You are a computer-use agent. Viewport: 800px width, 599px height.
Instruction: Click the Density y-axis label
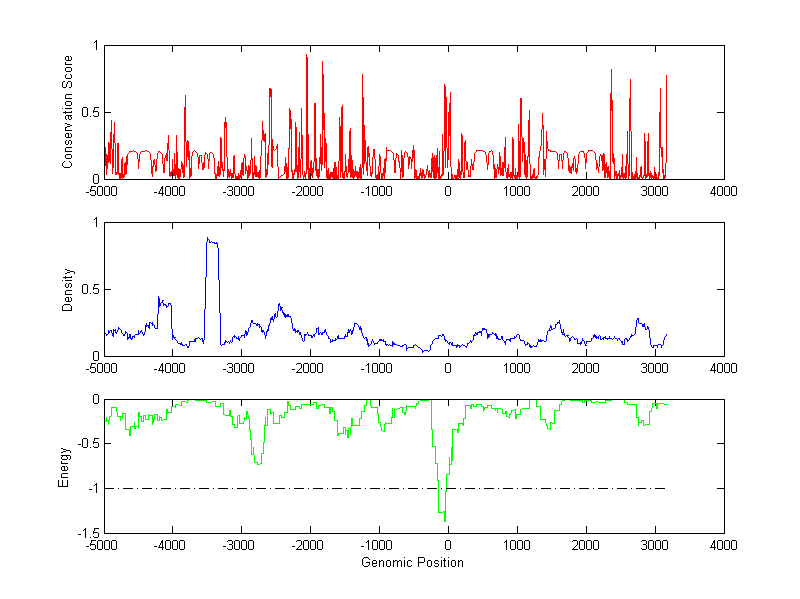coord(67,289)
